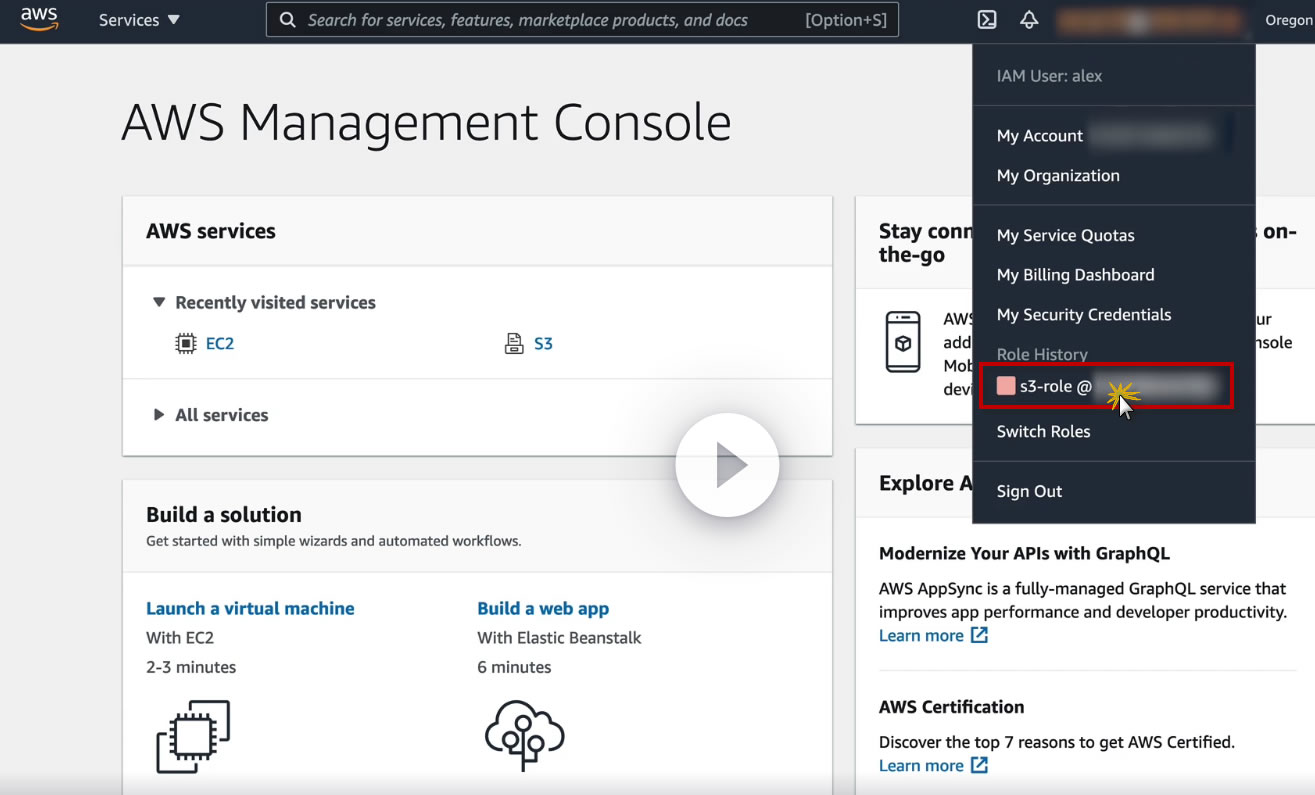Click the EC2 chip icon
1315x795 pixels.
click(185, 344)
